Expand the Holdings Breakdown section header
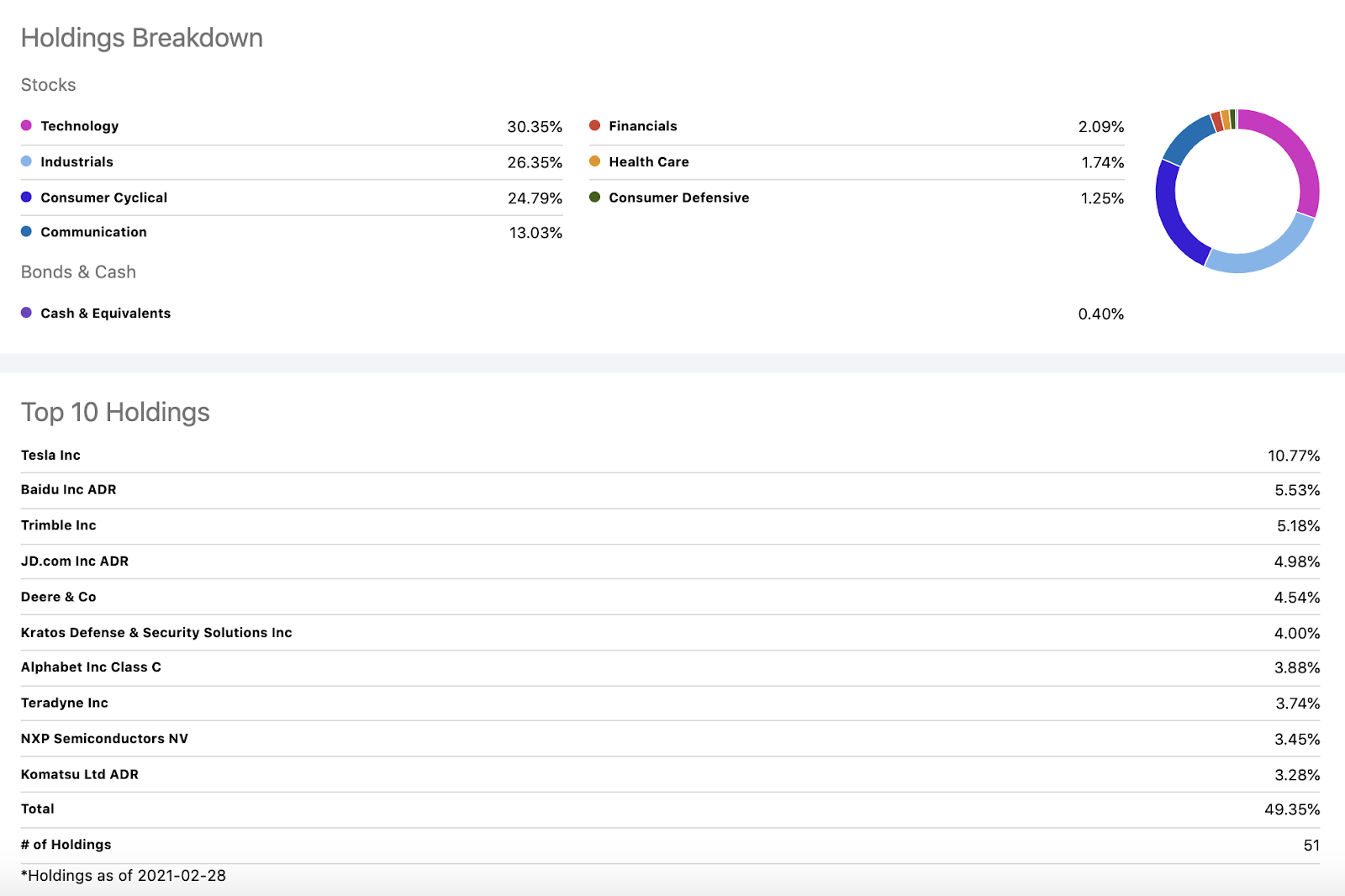This screenshot has width=1345, height=896. 141,37
